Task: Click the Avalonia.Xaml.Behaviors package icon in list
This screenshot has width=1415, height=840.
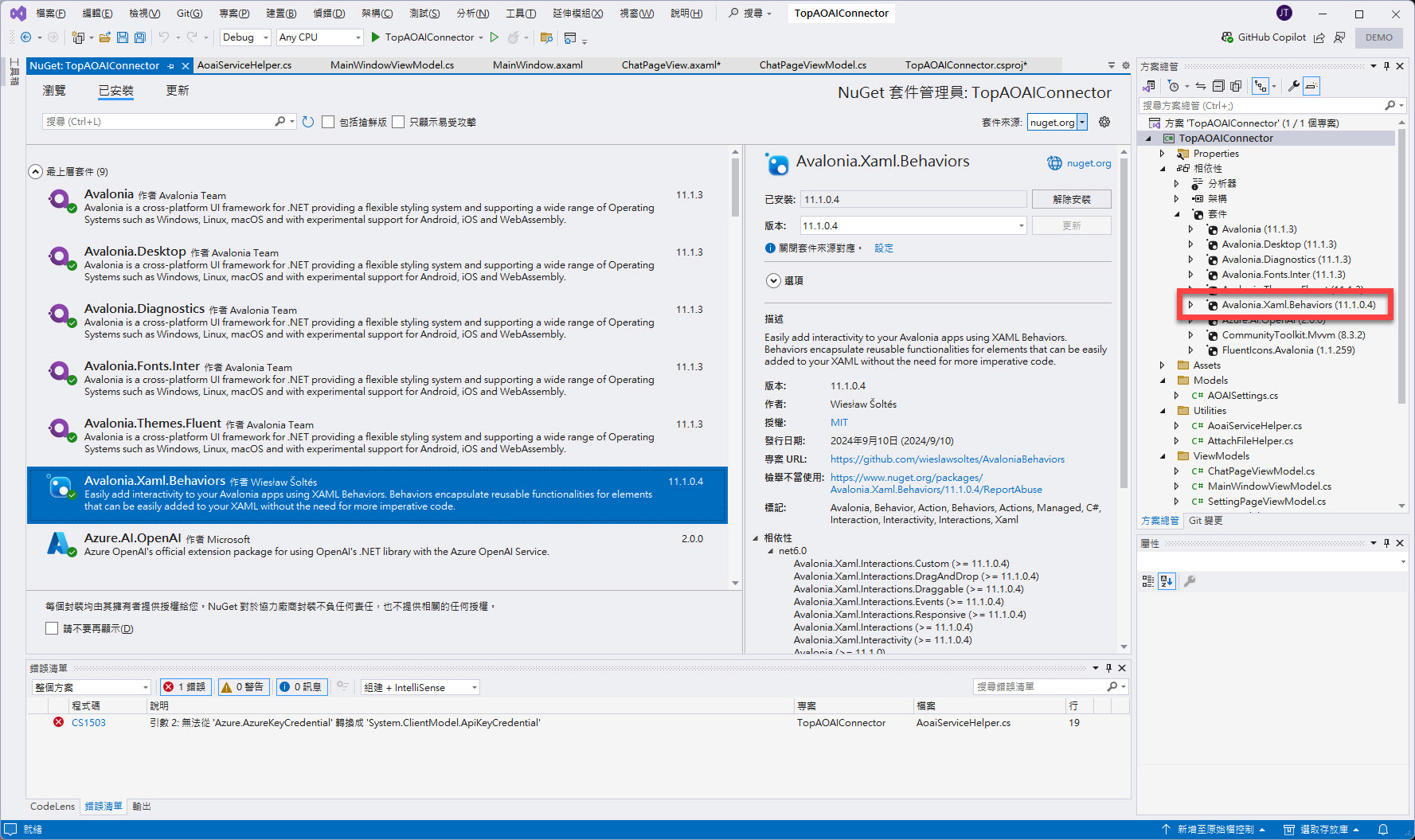Action: (60, 486)
